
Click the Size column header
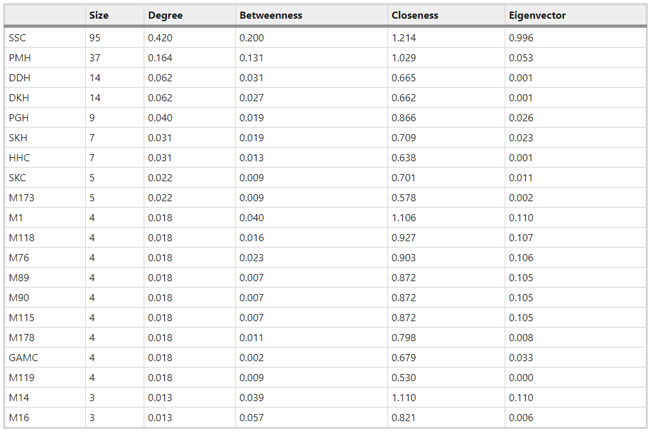(x=99, y=15)
